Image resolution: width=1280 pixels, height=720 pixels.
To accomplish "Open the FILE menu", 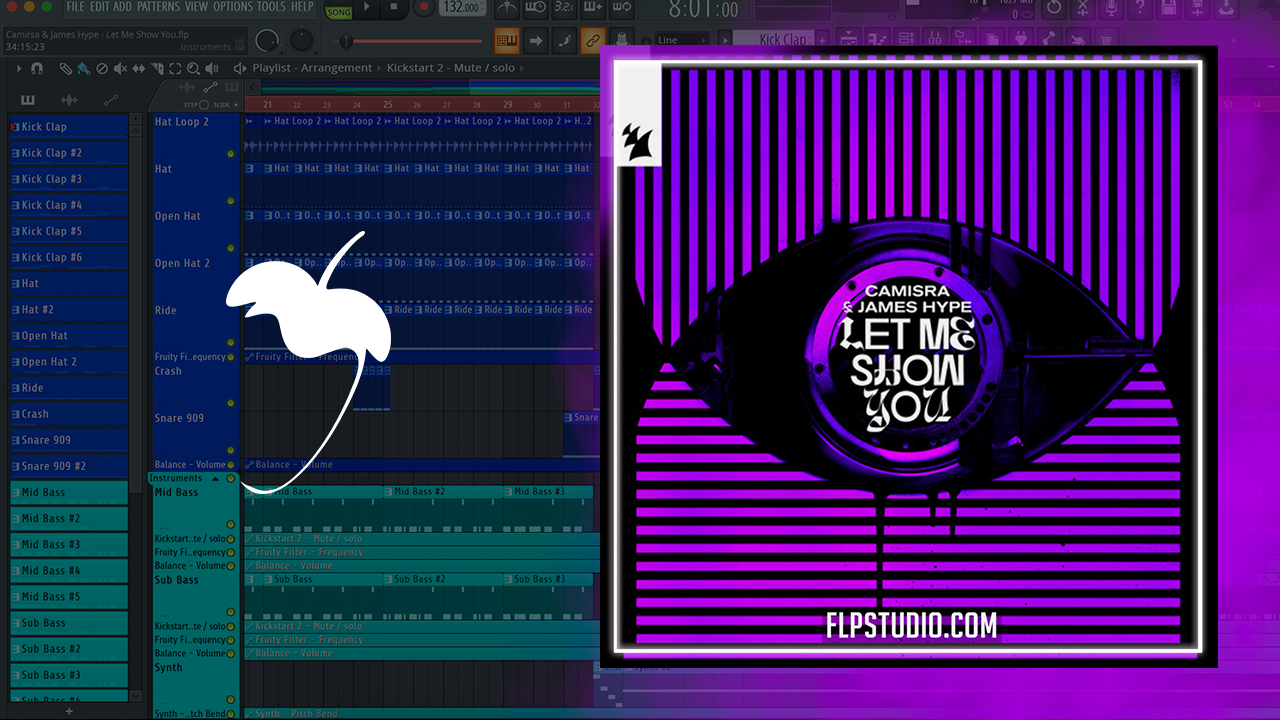I will tap(75, 7).
